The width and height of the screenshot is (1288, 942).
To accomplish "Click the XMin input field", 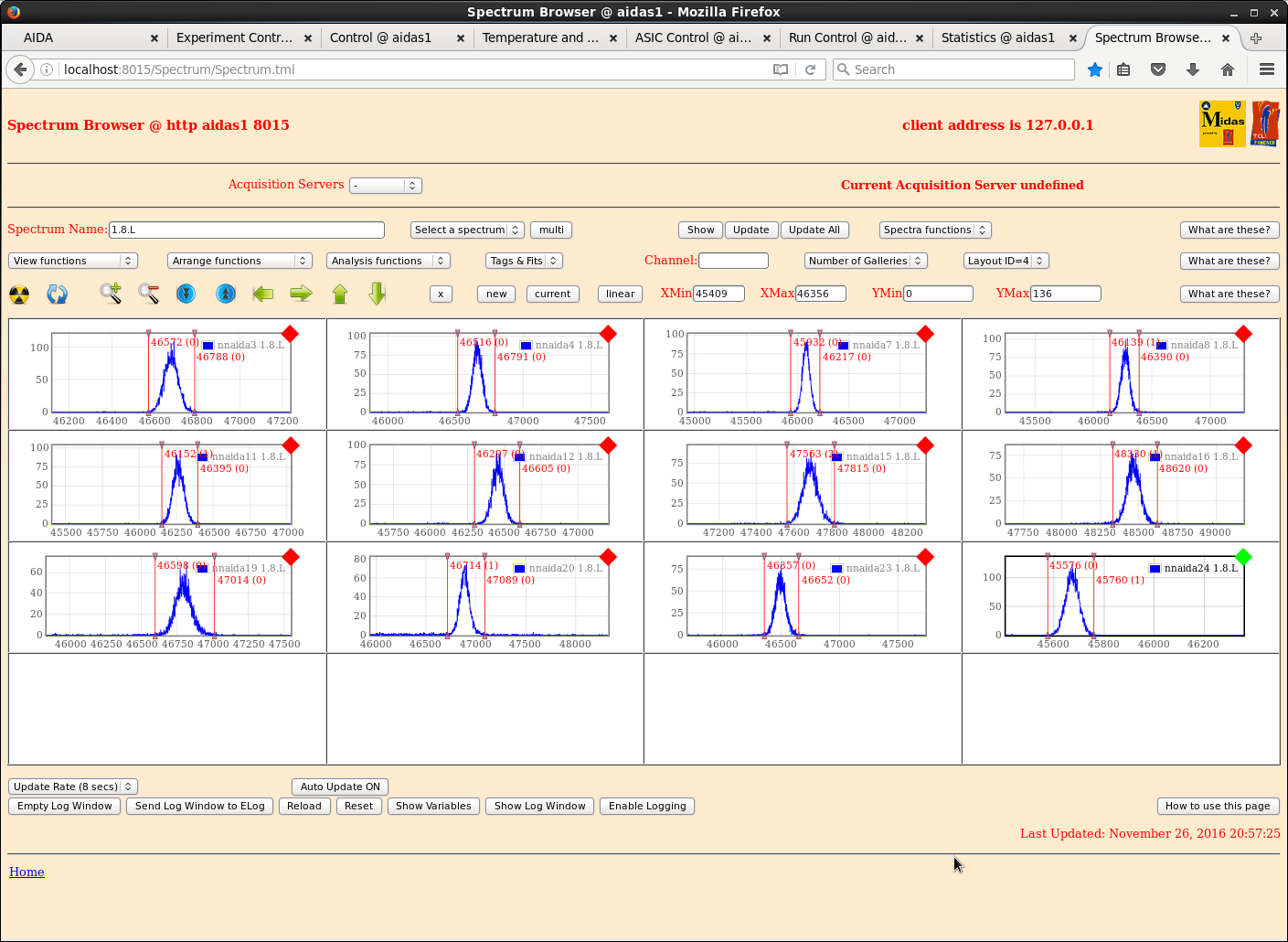I will tap(719, 294).
